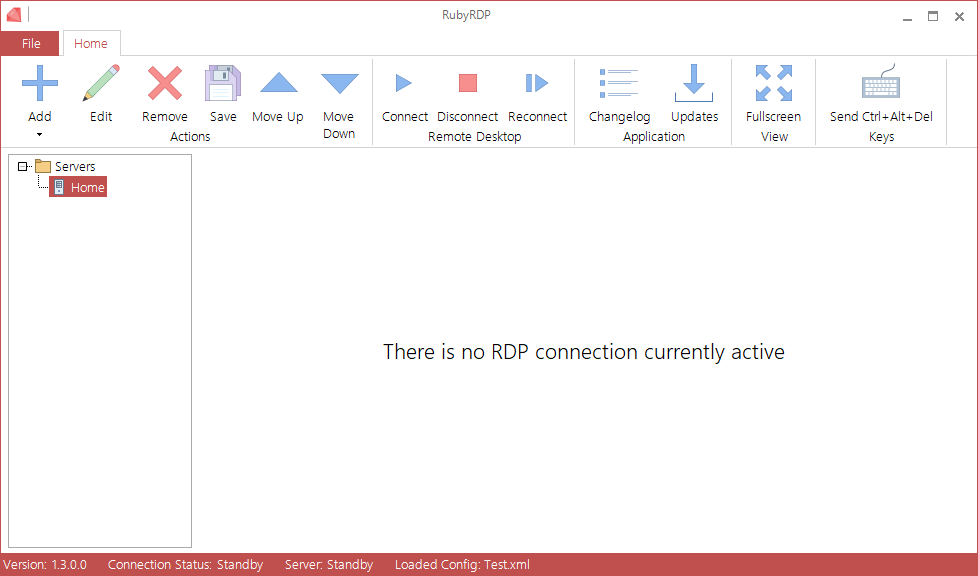The image size is (978, 576).
Task: Enter Fullscreen view via the arrows icon
Action: (x=773, y=83)
